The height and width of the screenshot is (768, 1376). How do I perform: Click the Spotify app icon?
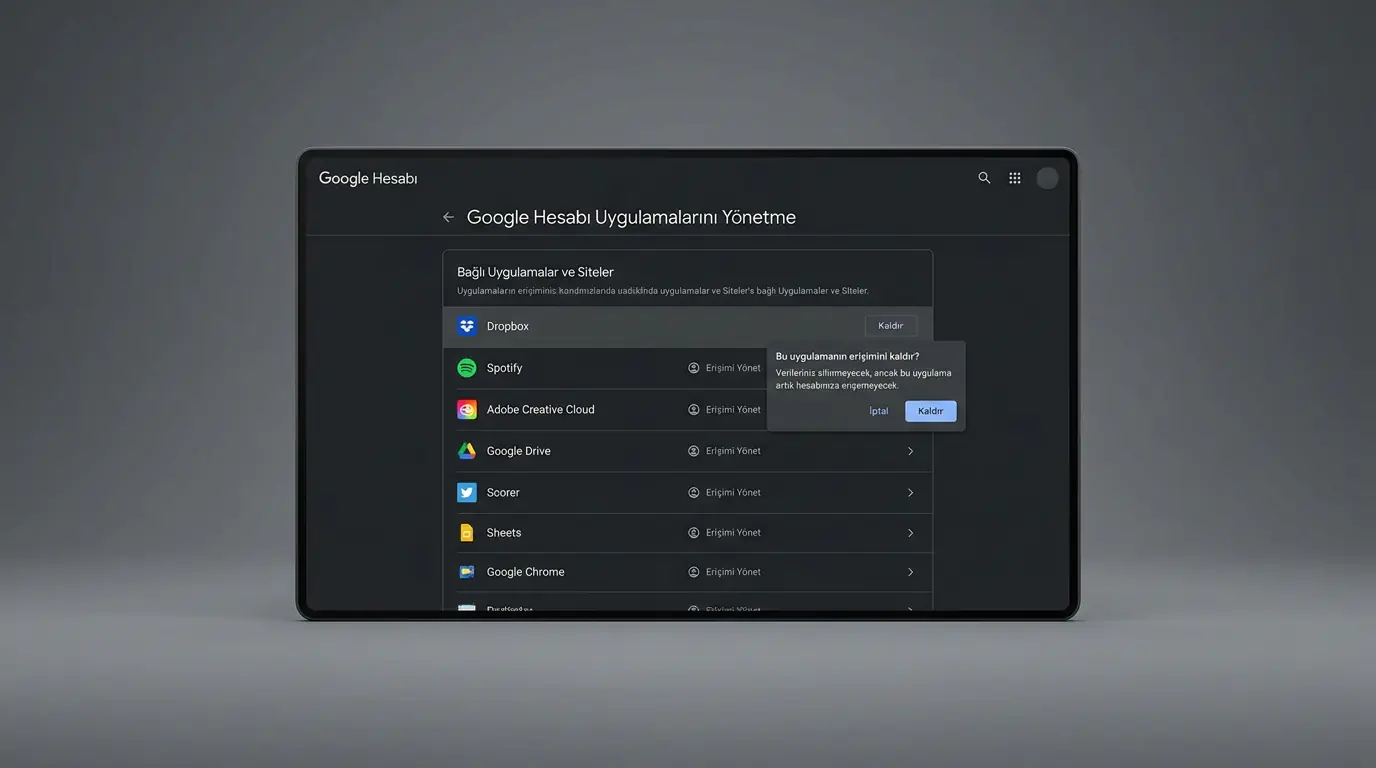467,368
